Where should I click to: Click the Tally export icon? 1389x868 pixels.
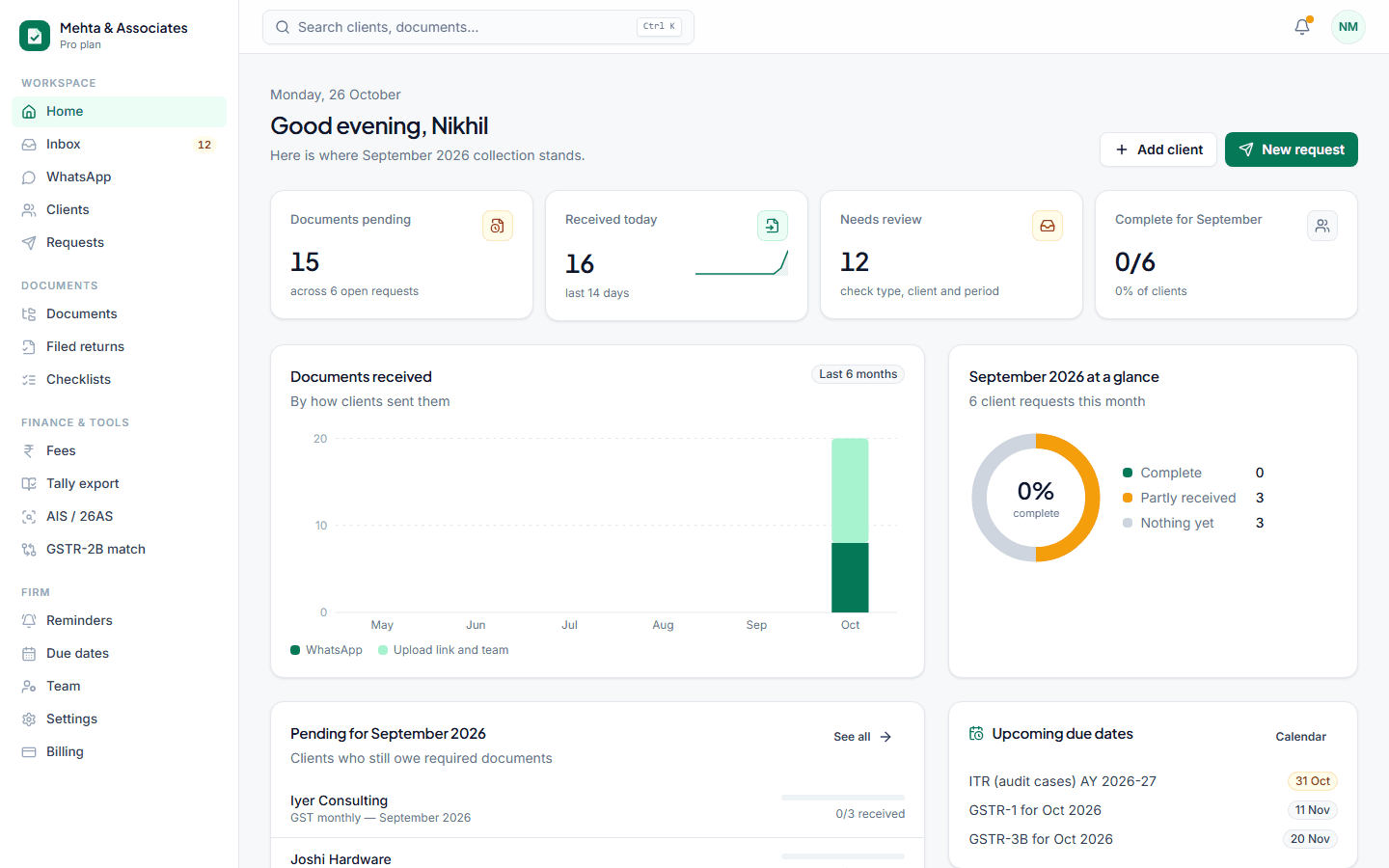tap(29, 484)
